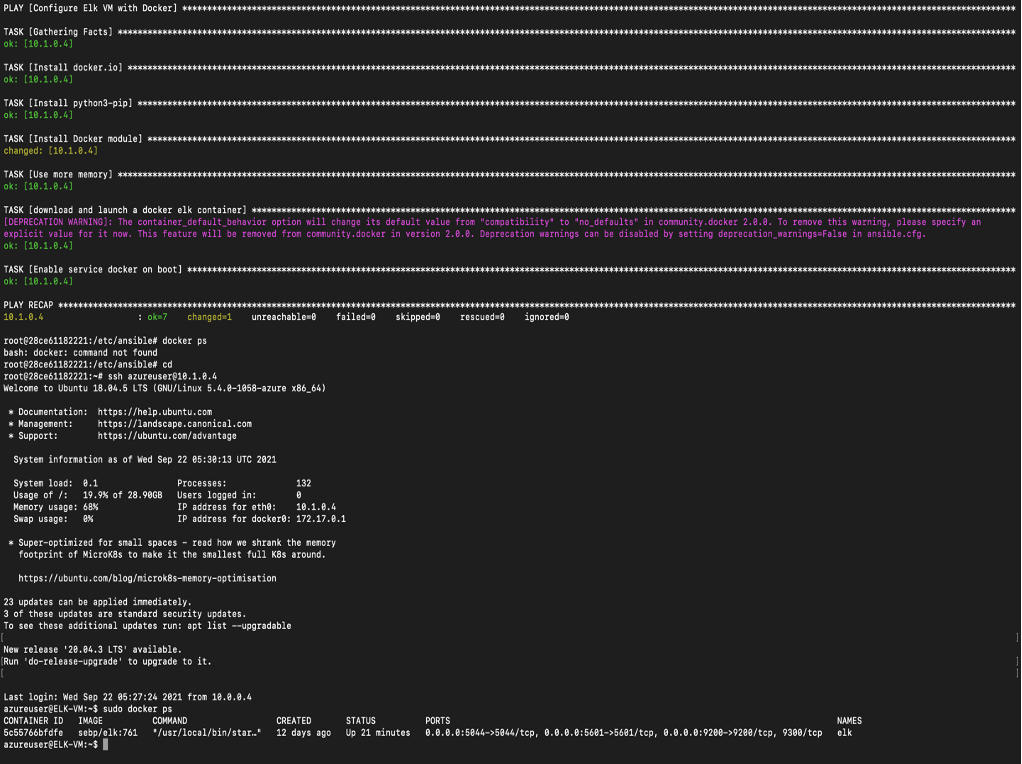Click the 'sudo docker ps' command line
Image resolution: width=1022 pixels, height=764 pixels.
point(88,709)
